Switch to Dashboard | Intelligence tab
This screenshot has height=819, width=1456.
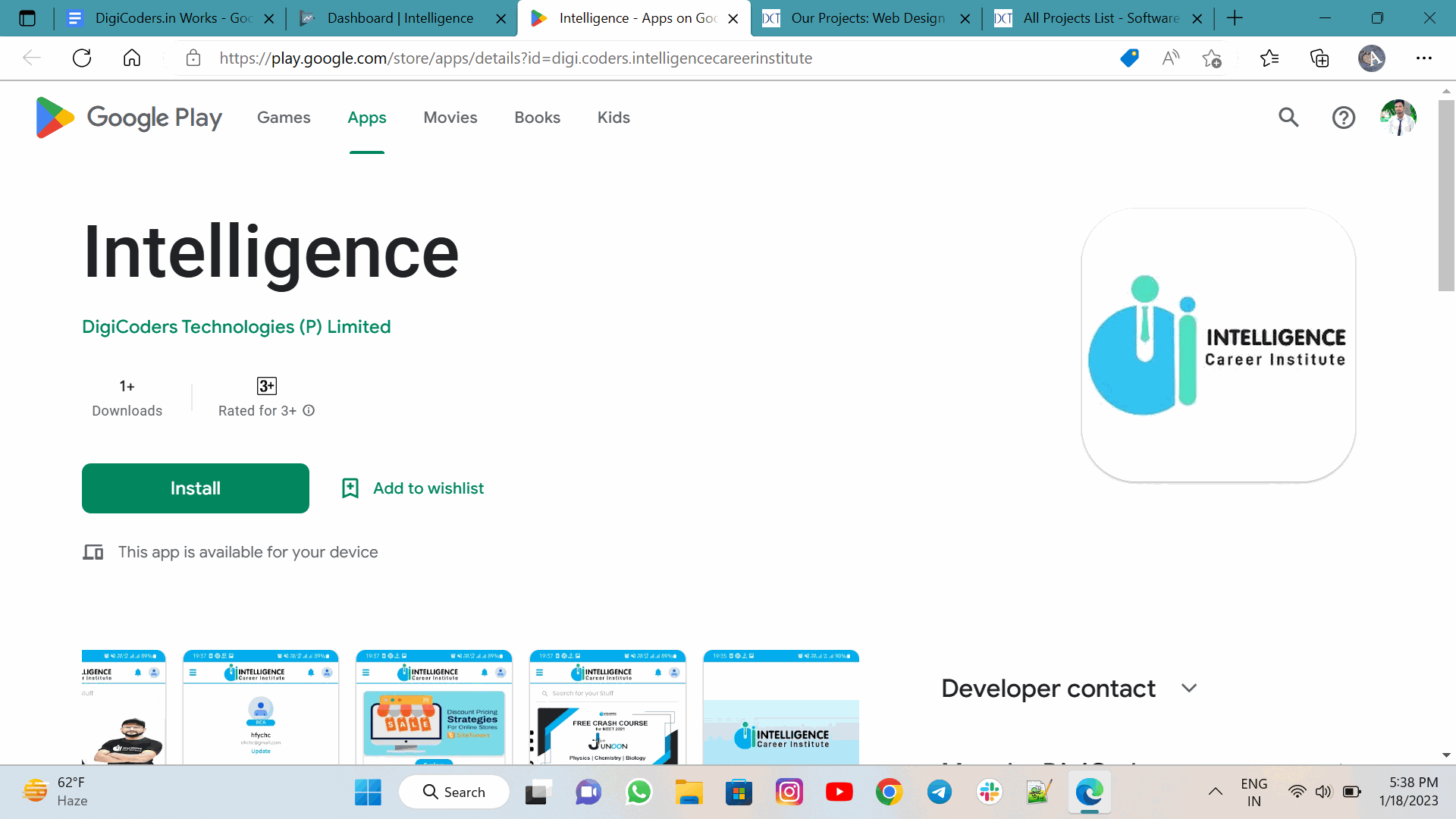click(x=402, y=18)
